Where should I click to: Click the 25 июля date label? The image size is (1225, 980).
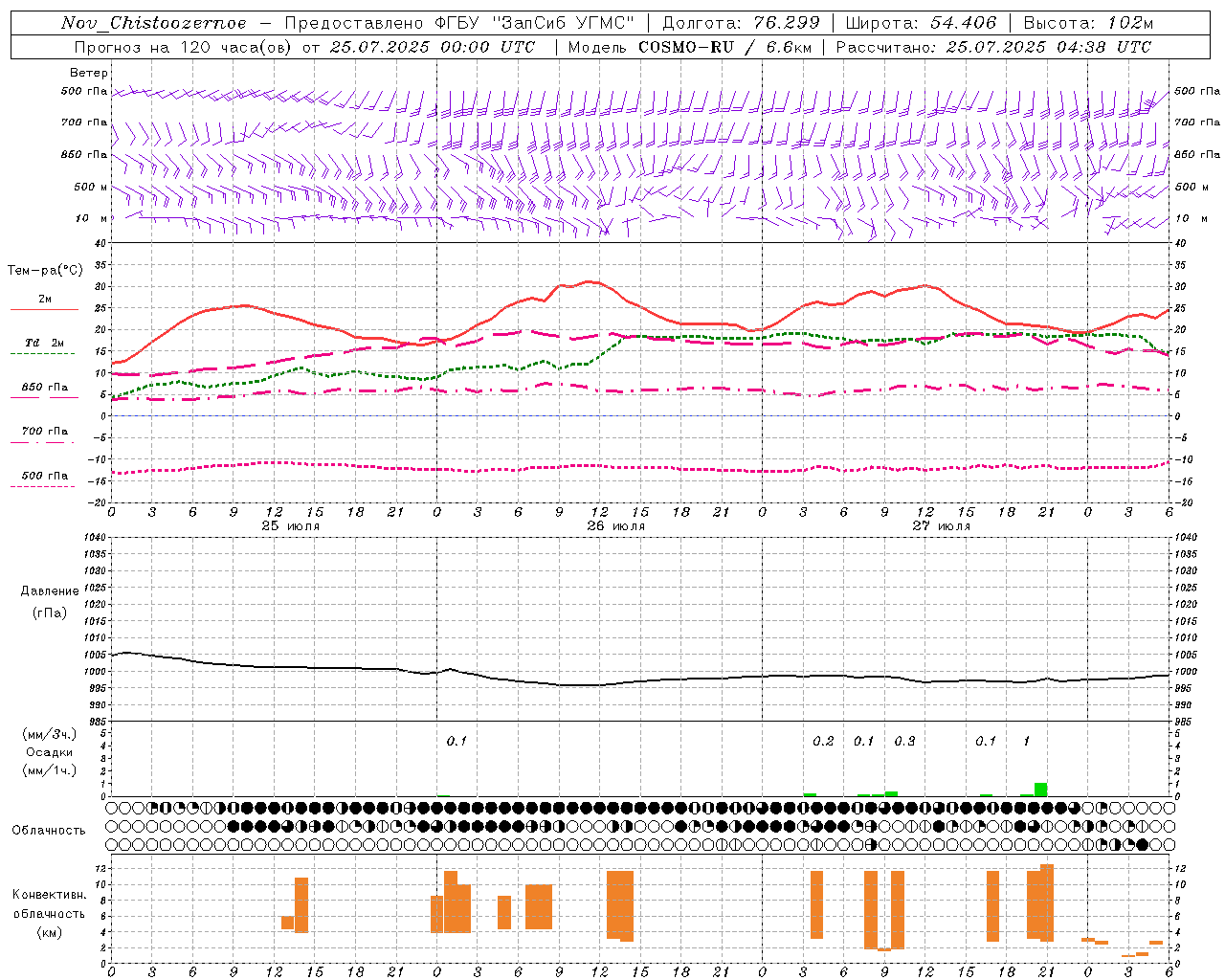[x=291, y=525]
